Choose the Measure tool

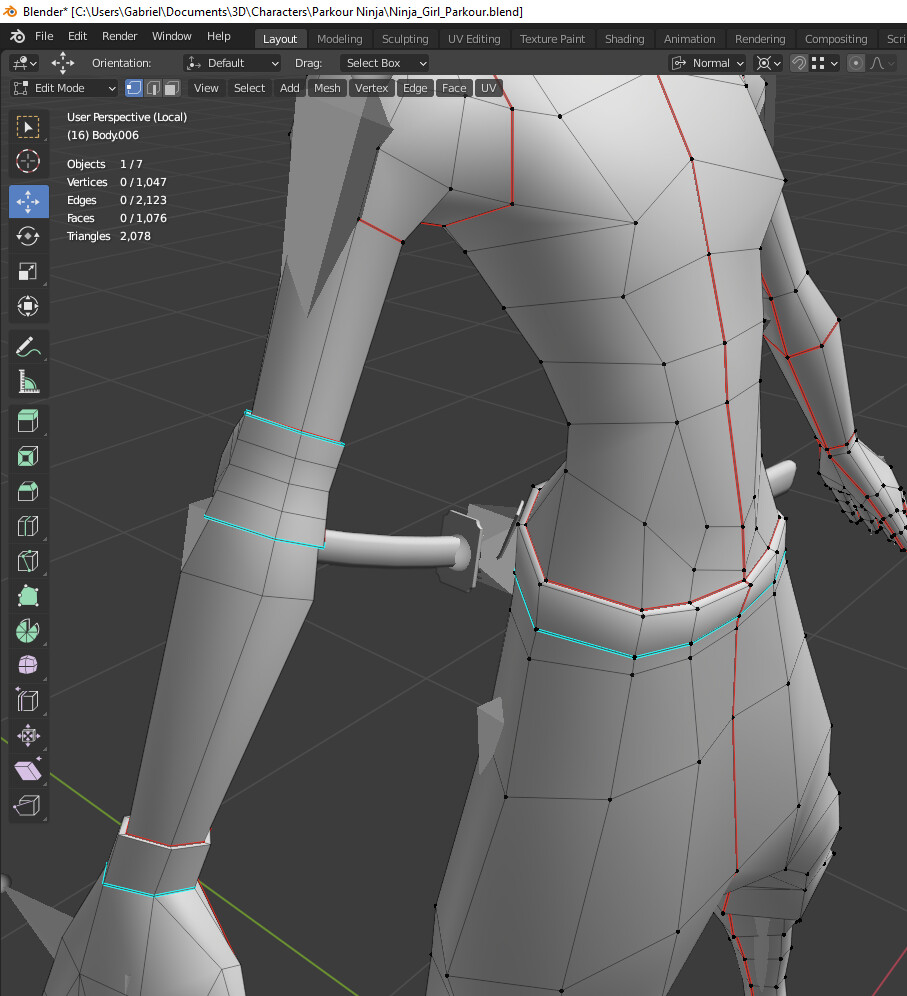(28, 381)
